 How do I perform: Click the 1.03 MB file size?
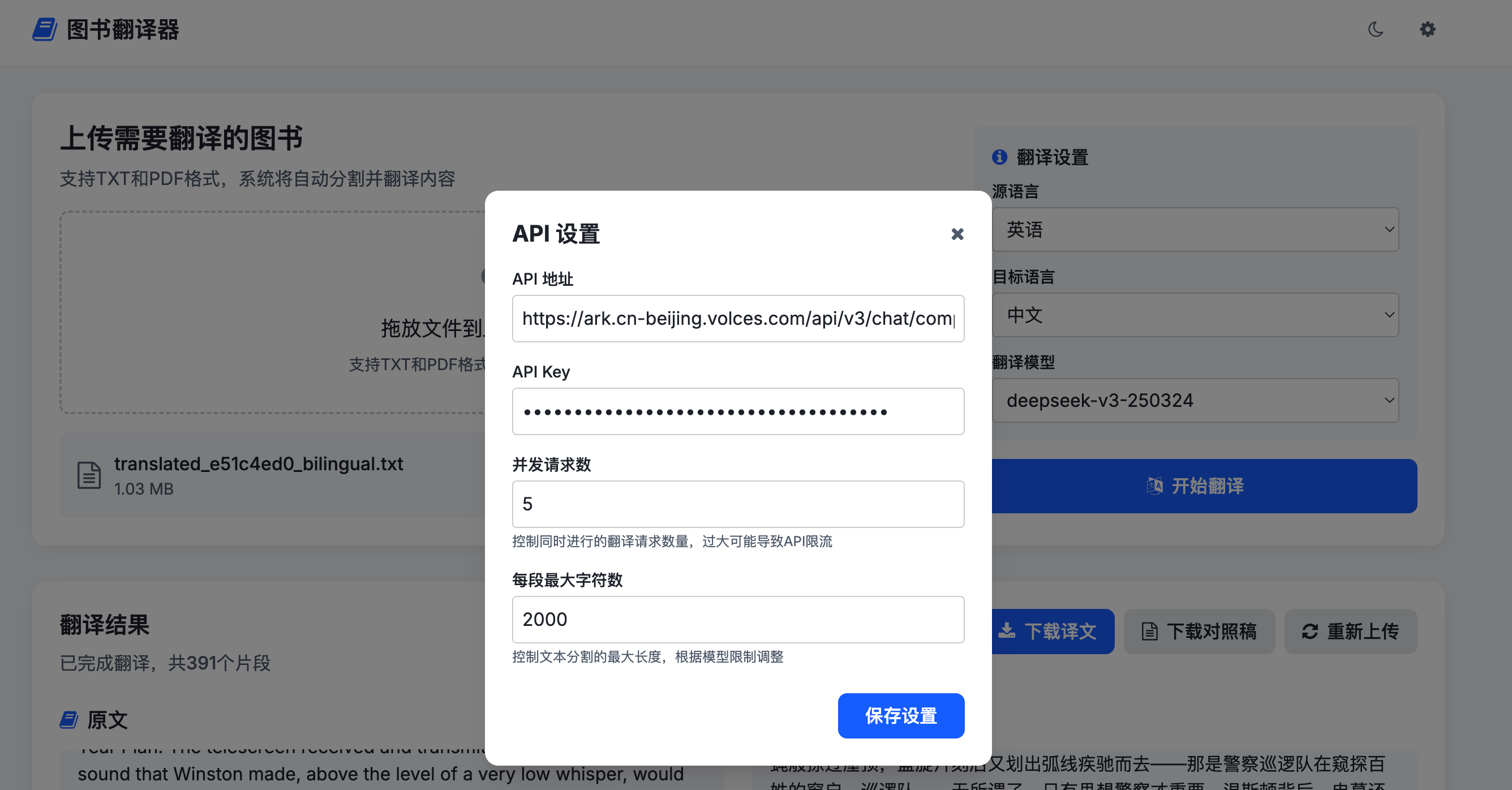(x=144, y=489)
